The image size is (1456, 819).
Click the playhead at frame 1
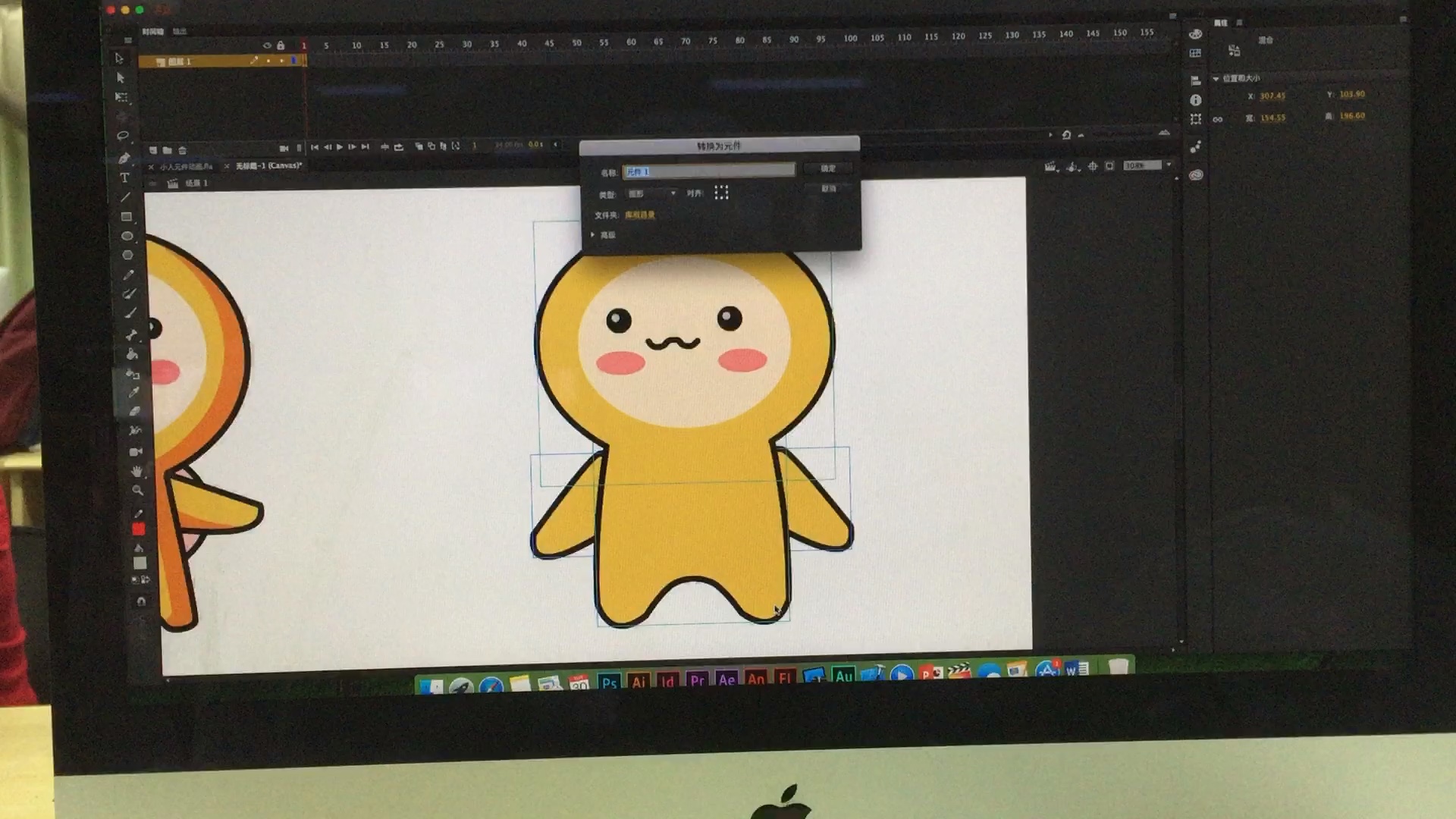tap(303, 45)
